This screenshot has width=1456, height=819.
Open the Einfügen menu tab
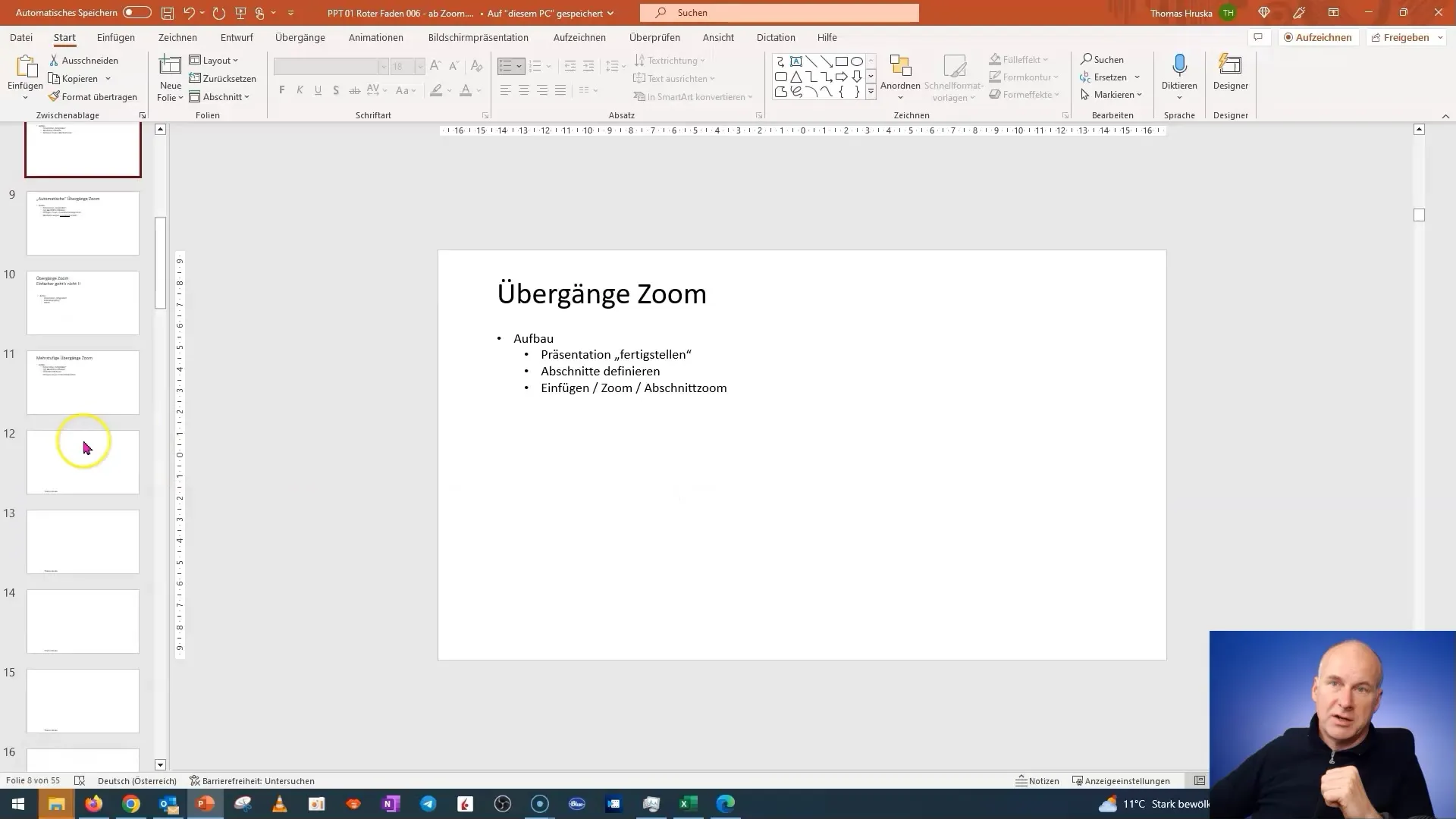tap(116, 37)
